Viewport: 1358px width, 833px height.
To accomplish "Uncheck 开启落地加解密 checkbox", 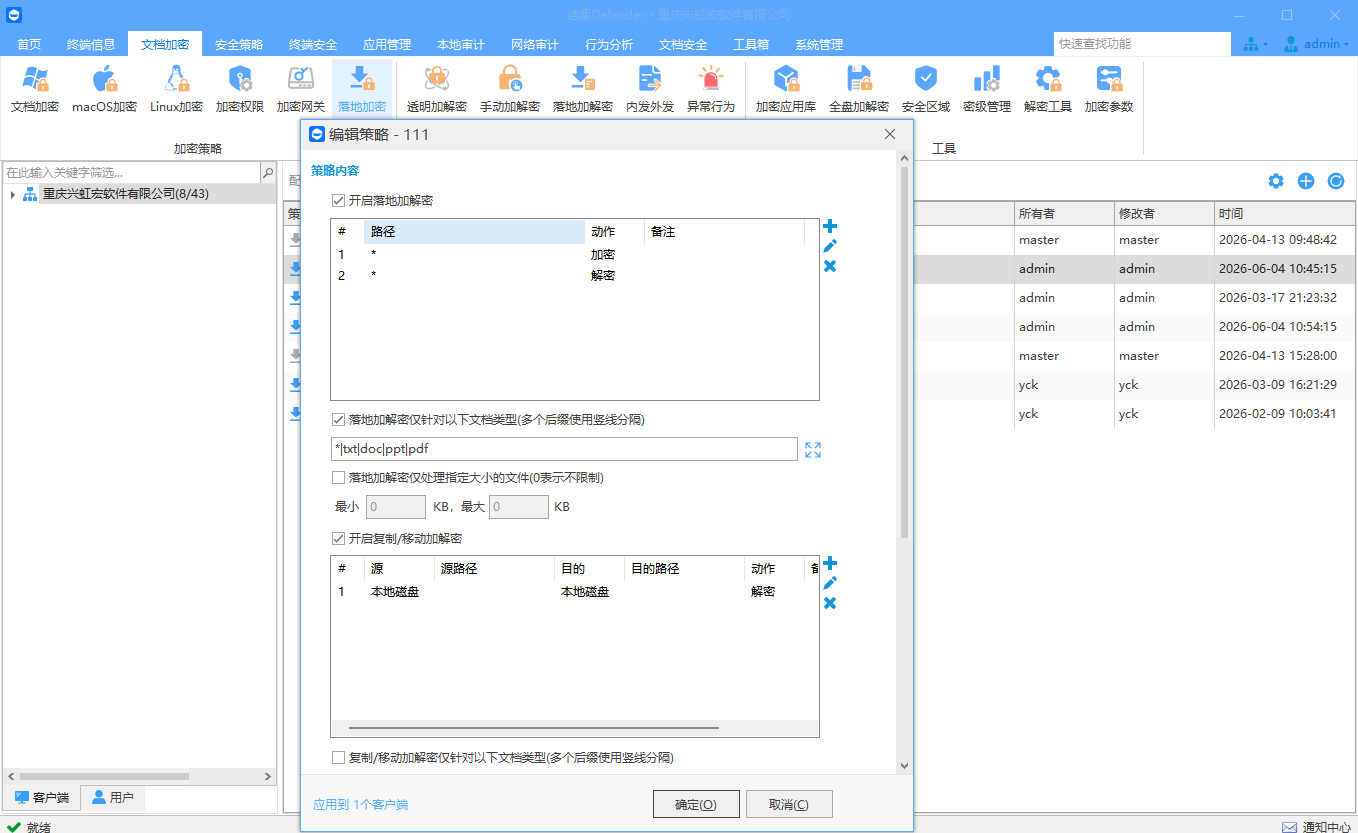I will click(x=339, y=201).
